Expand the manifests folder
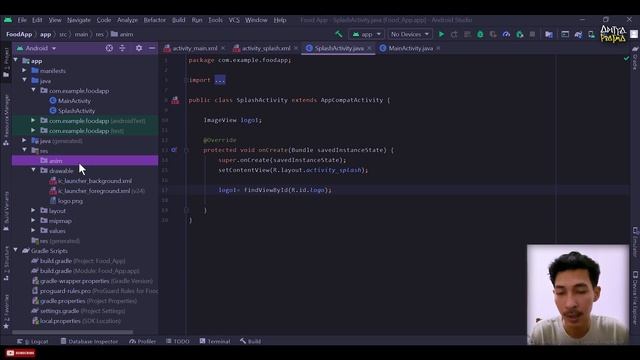Screen dimensions: 640x360 click(x=24, y=71)
